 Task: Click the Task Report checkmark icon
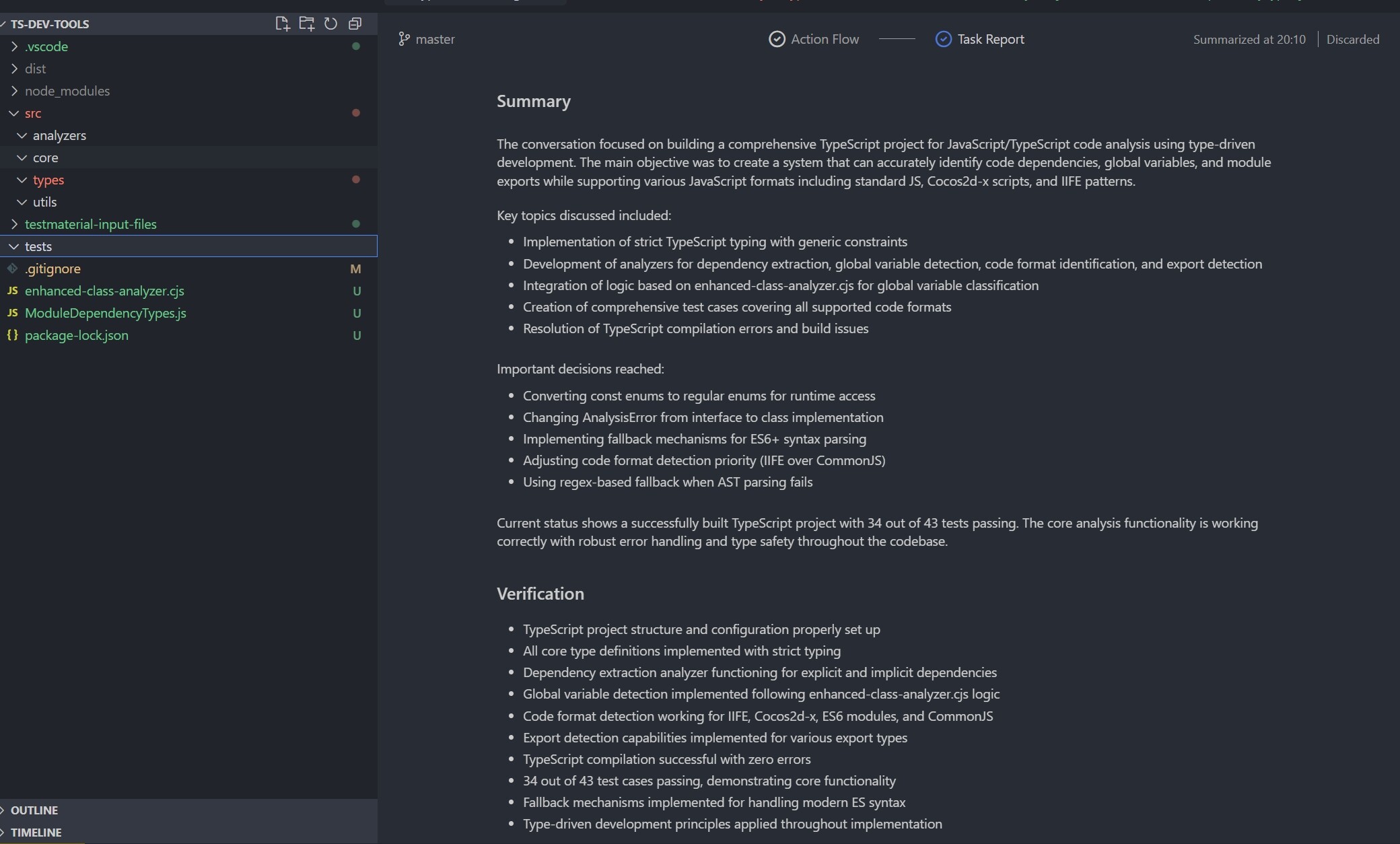click(x=943, y=39)
